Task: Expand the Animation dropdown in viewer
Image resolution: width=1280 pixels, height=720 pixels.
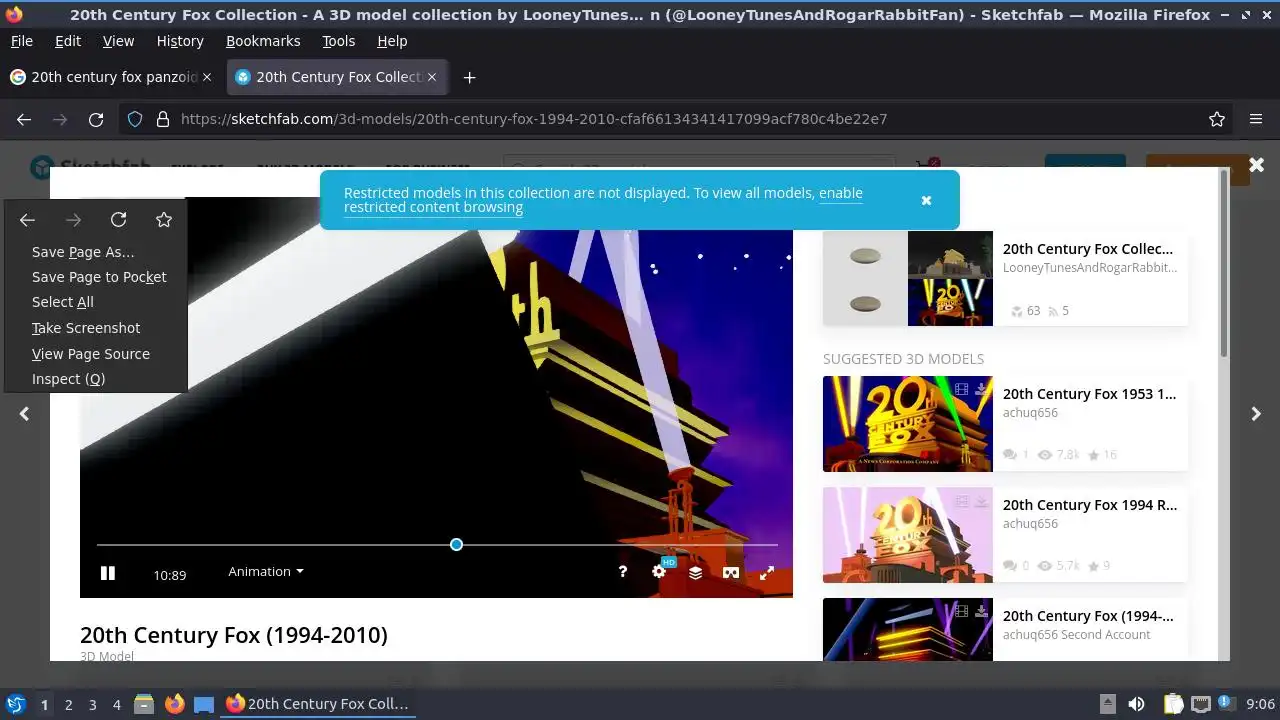Action: [x=265, y=571]
